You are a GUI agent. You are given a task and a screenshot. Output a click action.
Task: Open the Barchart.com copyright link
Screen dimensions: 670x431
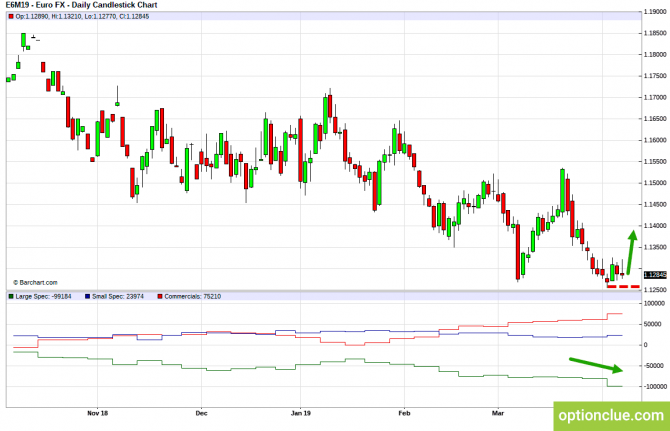(34, 282)
